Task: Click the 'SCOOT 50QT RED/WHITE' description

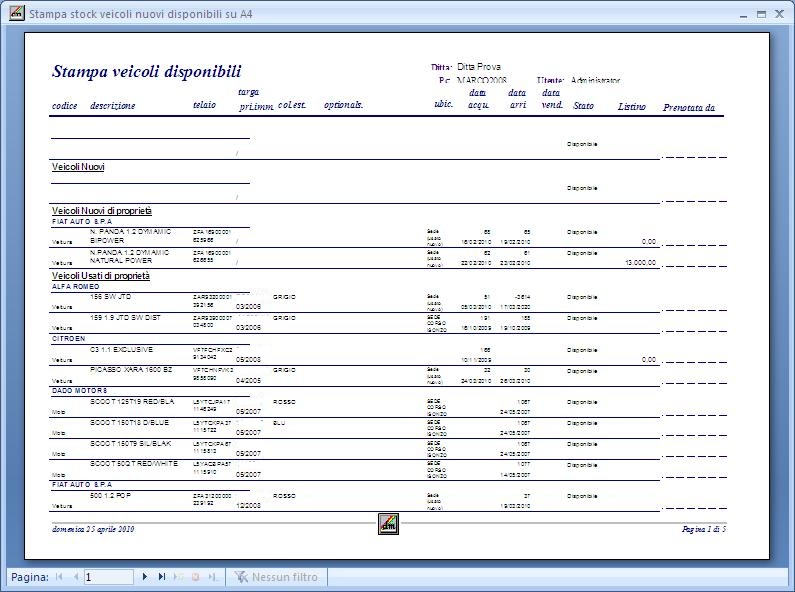Action: [134, 464]
